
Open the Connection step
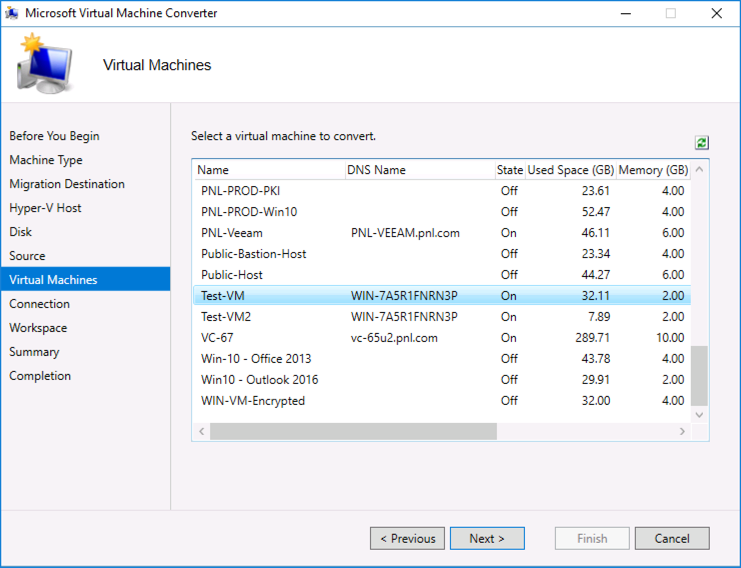click(40, 304)
